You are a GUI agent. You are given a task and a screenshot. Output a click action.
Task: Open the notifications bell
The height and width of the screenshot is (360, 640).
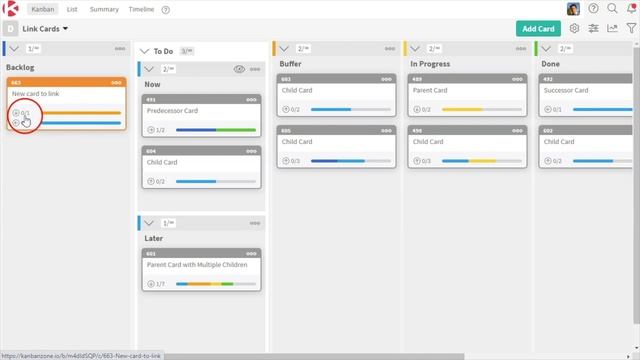click(631, 8)
